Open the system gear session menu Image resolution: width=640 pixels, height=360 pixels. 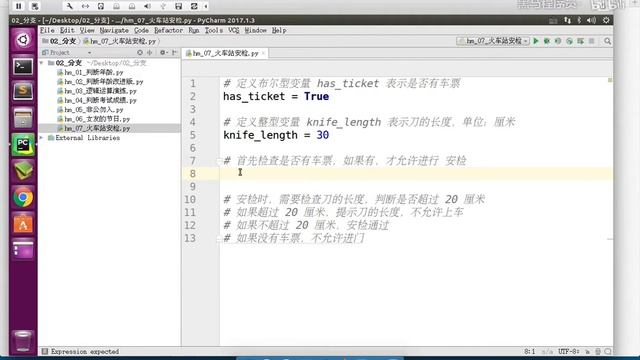[x=606, y=20]
